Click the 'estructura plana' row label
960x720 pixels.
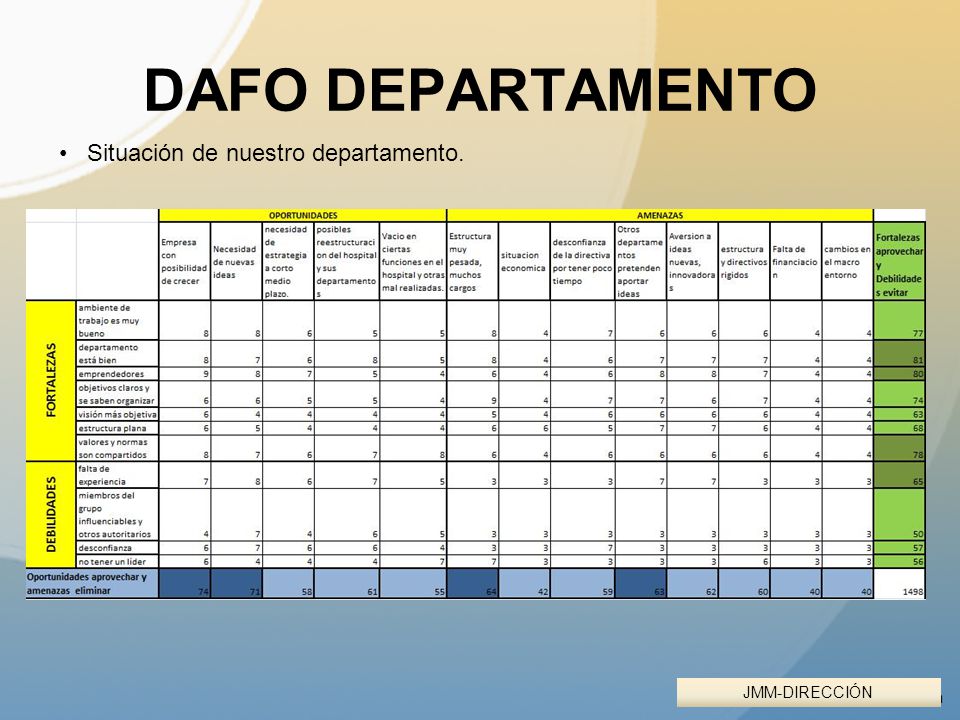(117, 428)
